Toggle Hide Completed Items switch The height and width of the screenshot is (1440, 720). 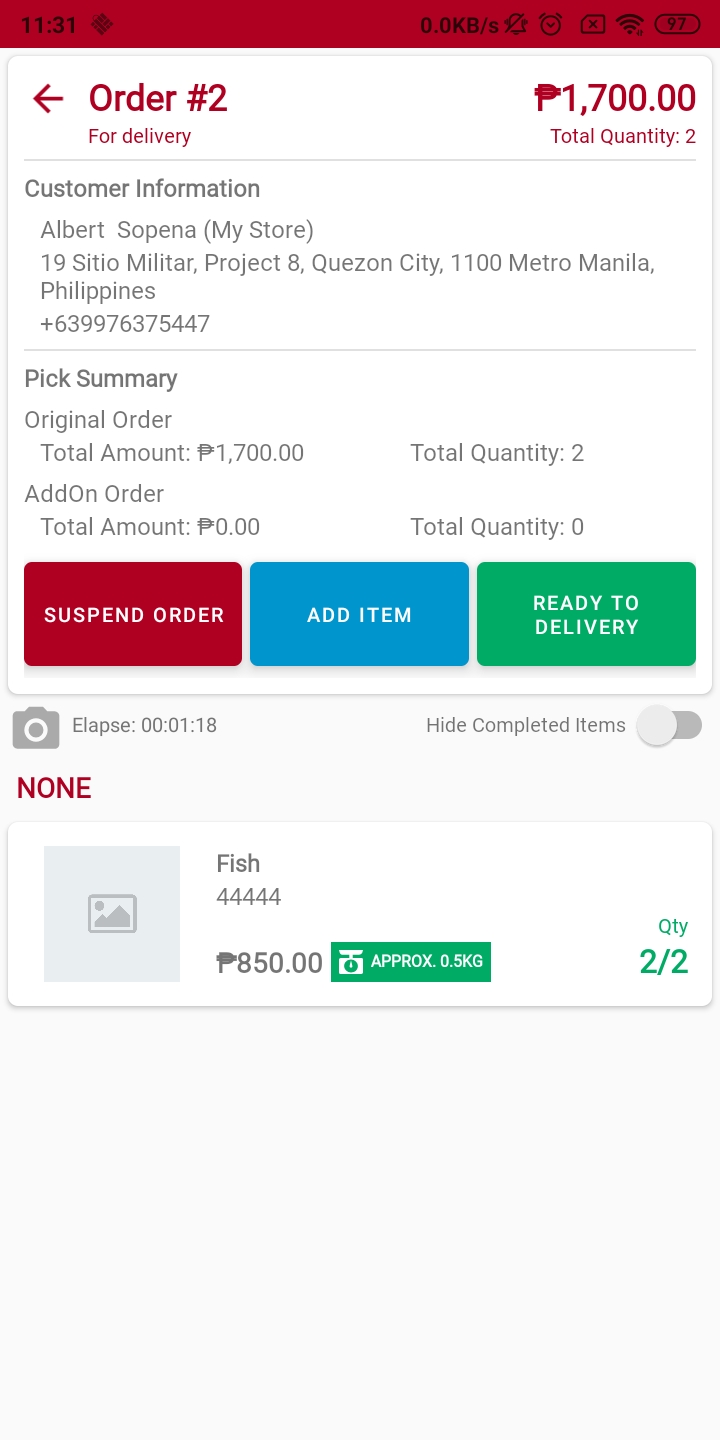click(671, 726)
